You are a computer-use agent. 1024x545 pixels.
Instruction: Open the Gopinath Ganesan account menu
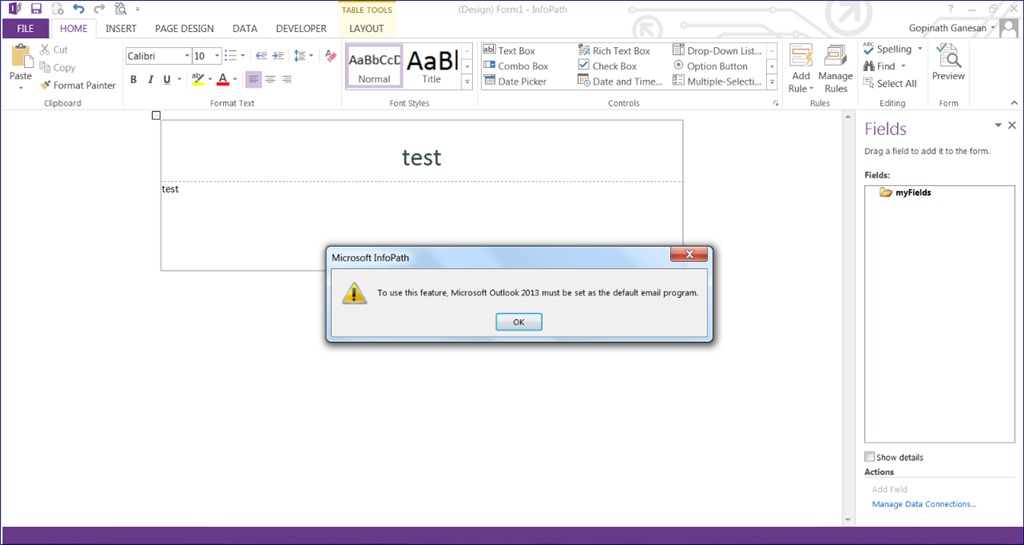(x=952, y=28)
